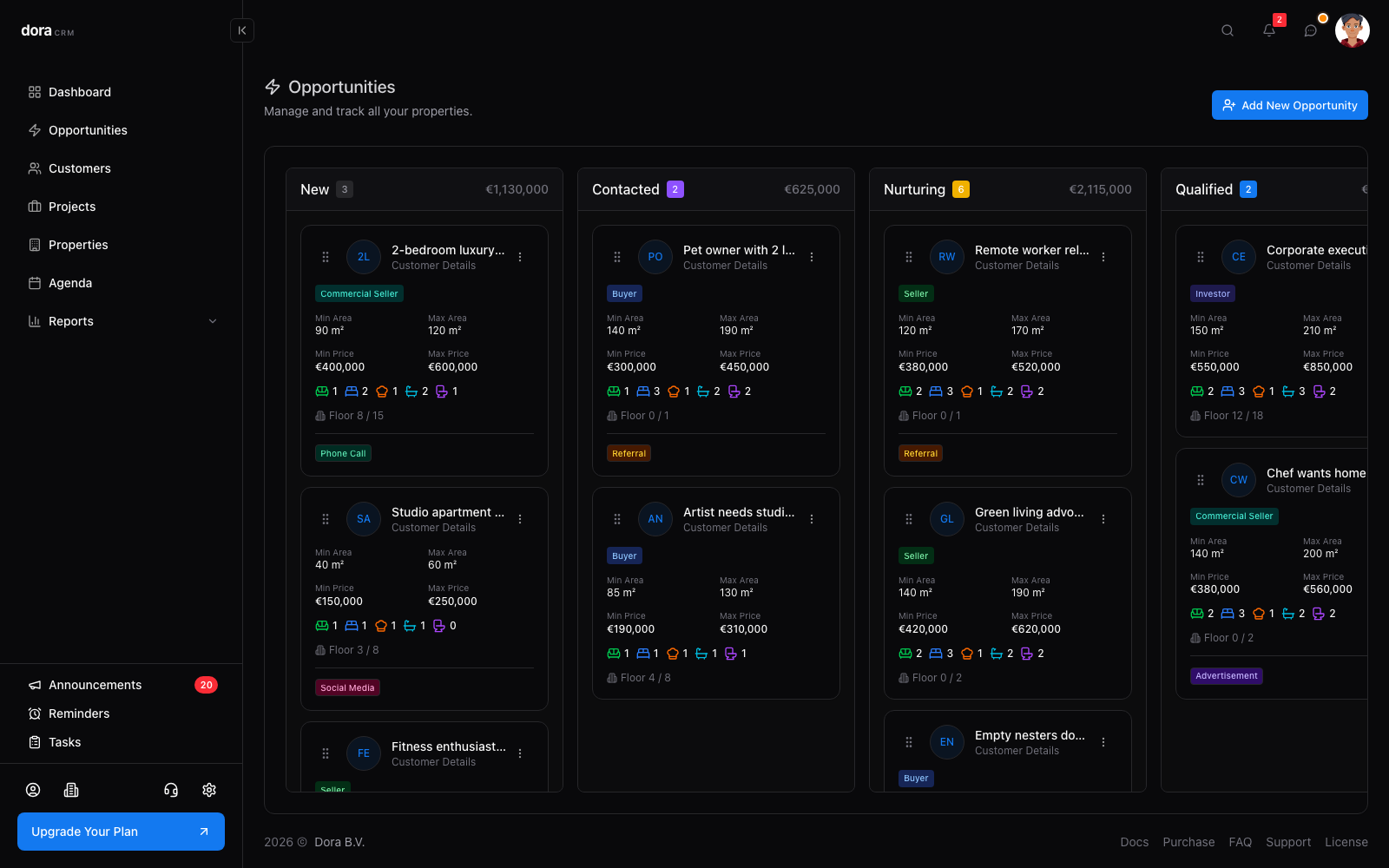
Task: Click drag handle of Remote worker card
Action: [x=909, y=257]
